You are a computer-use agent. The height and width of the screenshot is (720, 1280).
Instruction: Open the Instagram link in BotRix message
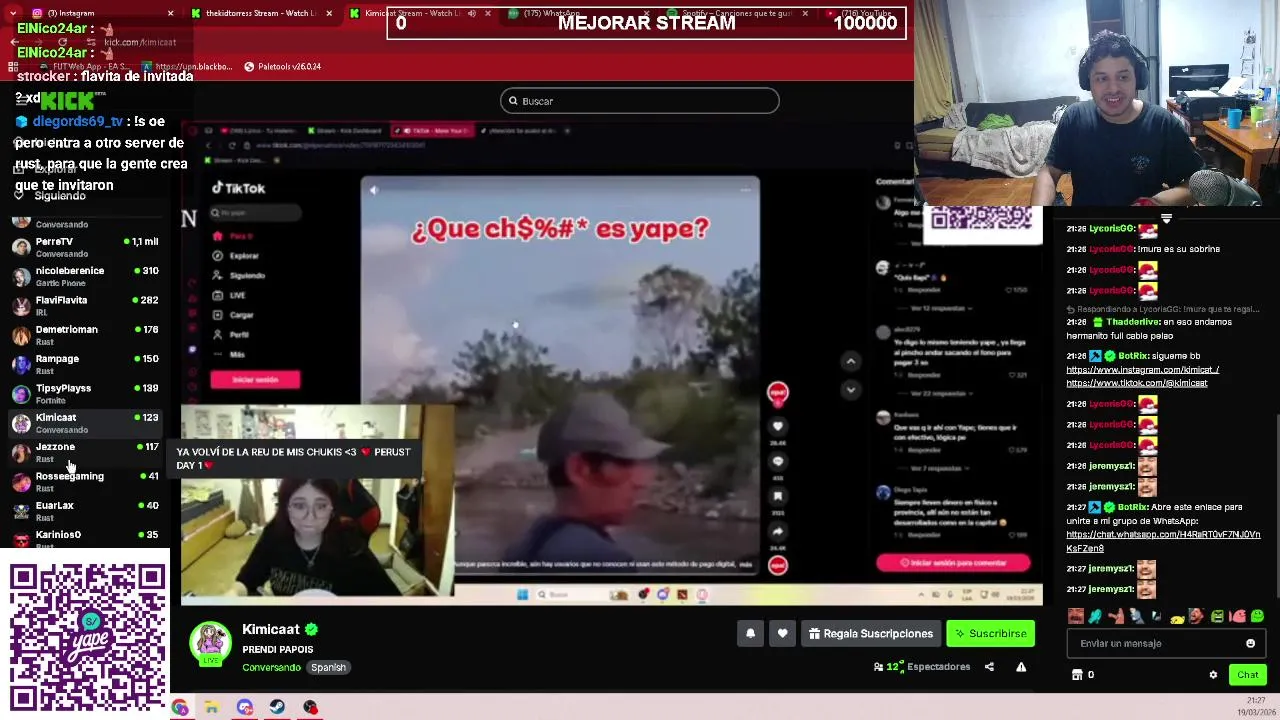[1142, 370]
